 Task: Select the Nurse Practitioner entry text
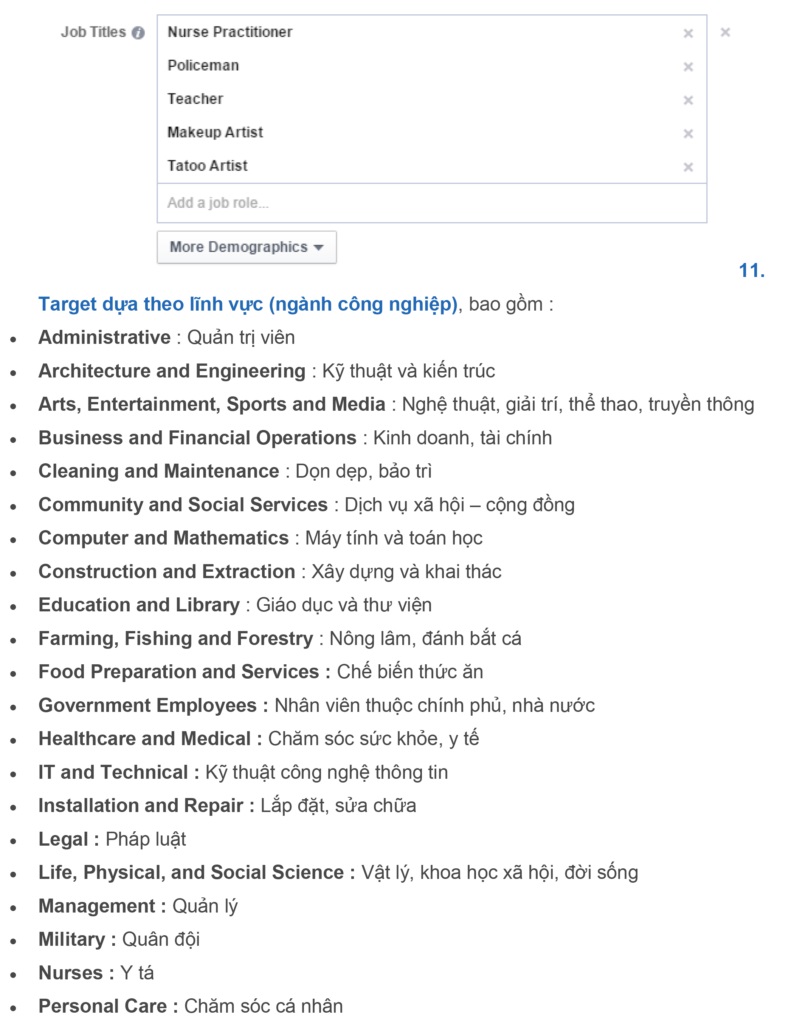[x=230, y=32]
